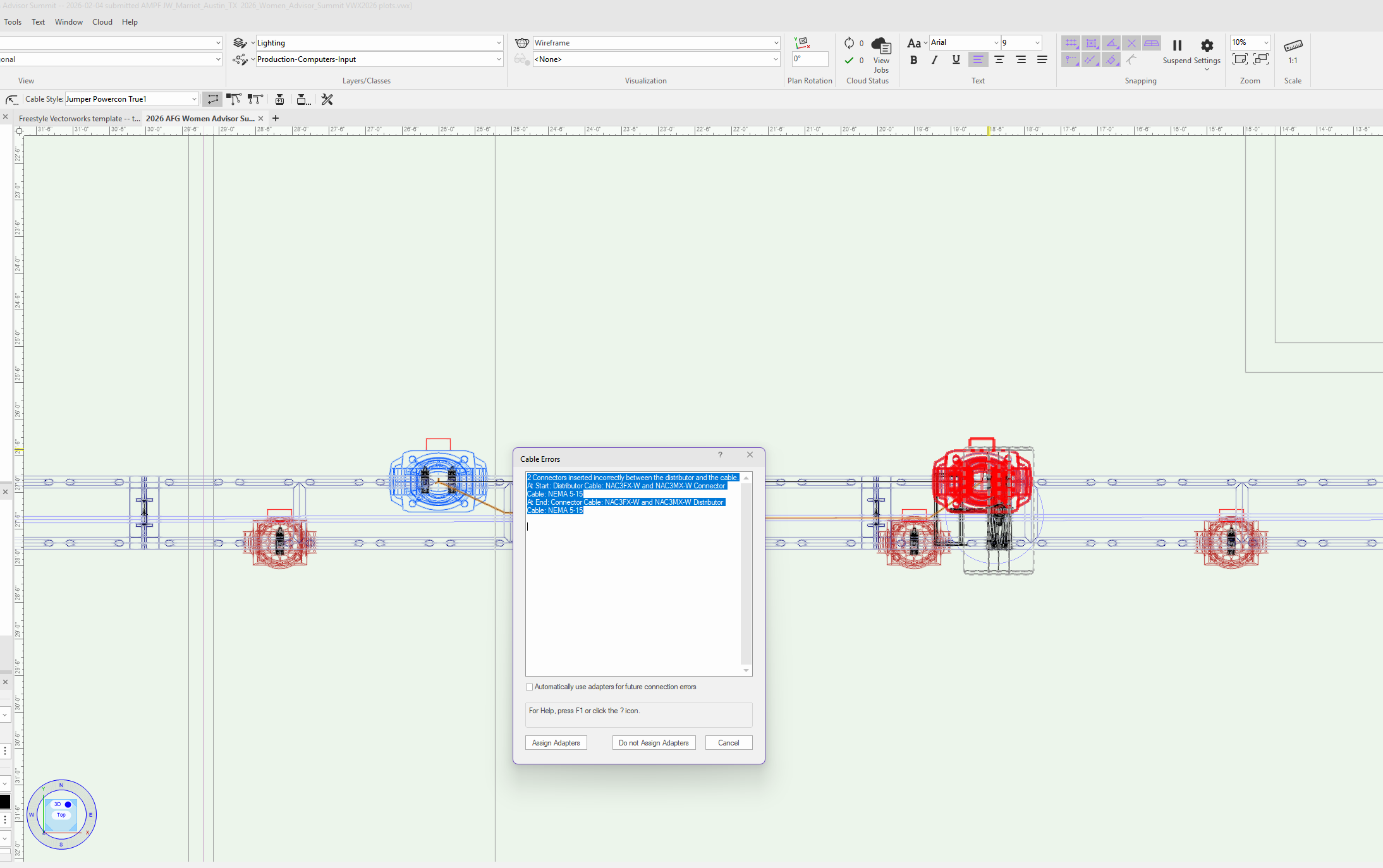Click the Scale ruler icon
The height and width of the screenshot is (868, 1383).
[x=1293, y=45]
